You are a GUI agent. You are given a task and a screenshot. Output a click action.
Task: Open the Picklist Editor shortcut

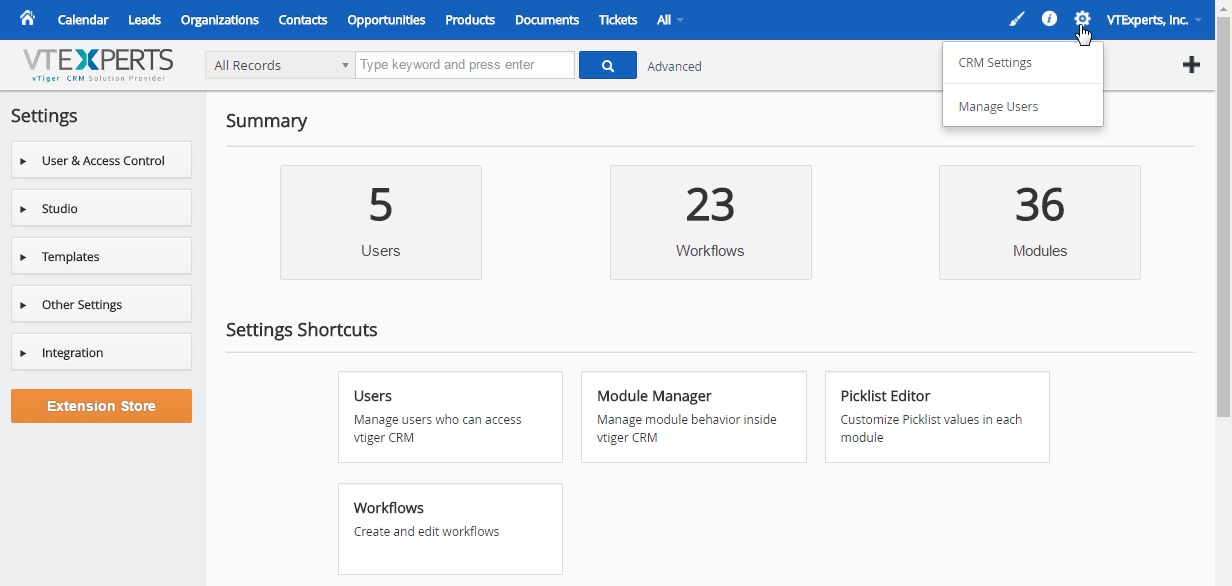937,417
